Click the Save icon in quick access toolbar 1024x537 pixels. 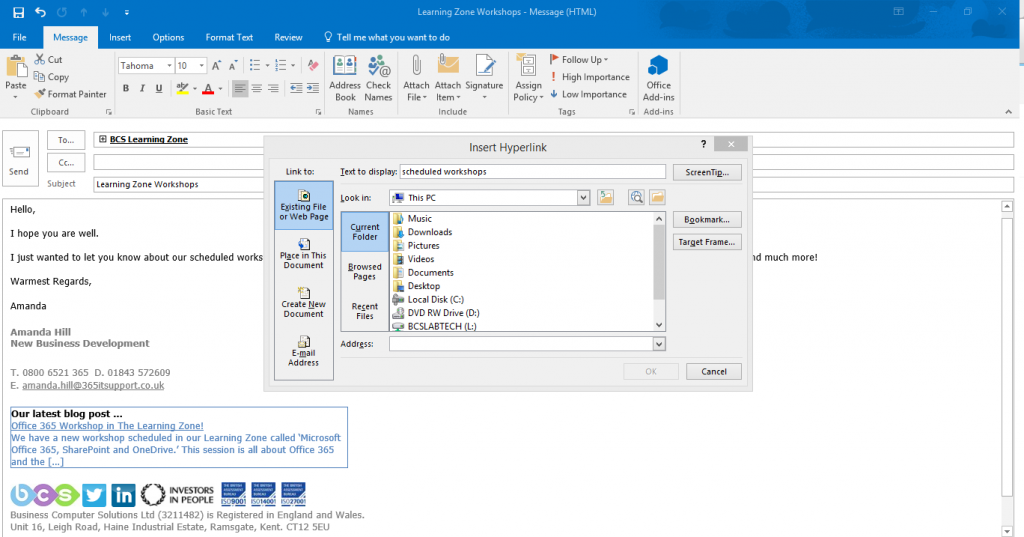coord(18,12)
